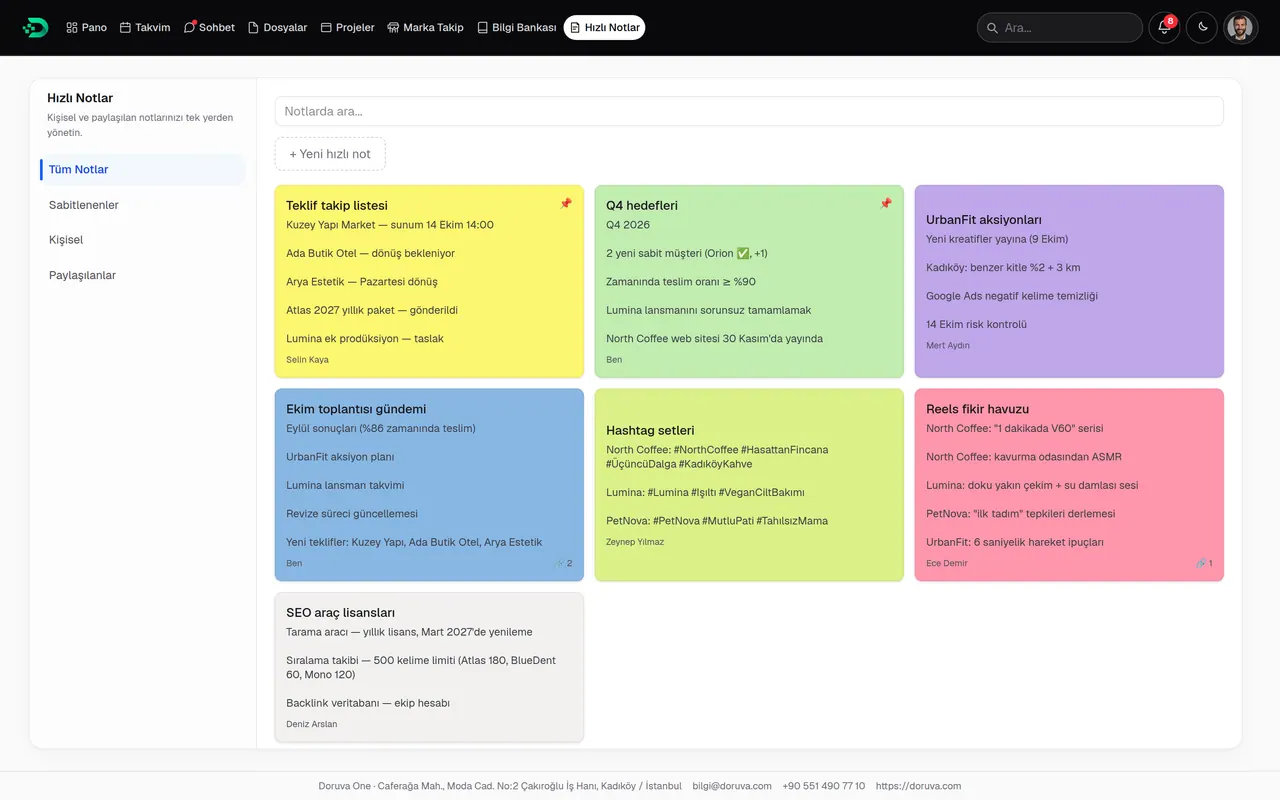Image resolution: width=1280 pixels, height=800 pixels.
Task: Click author name Ece Demir
Action: pos(947,563)
